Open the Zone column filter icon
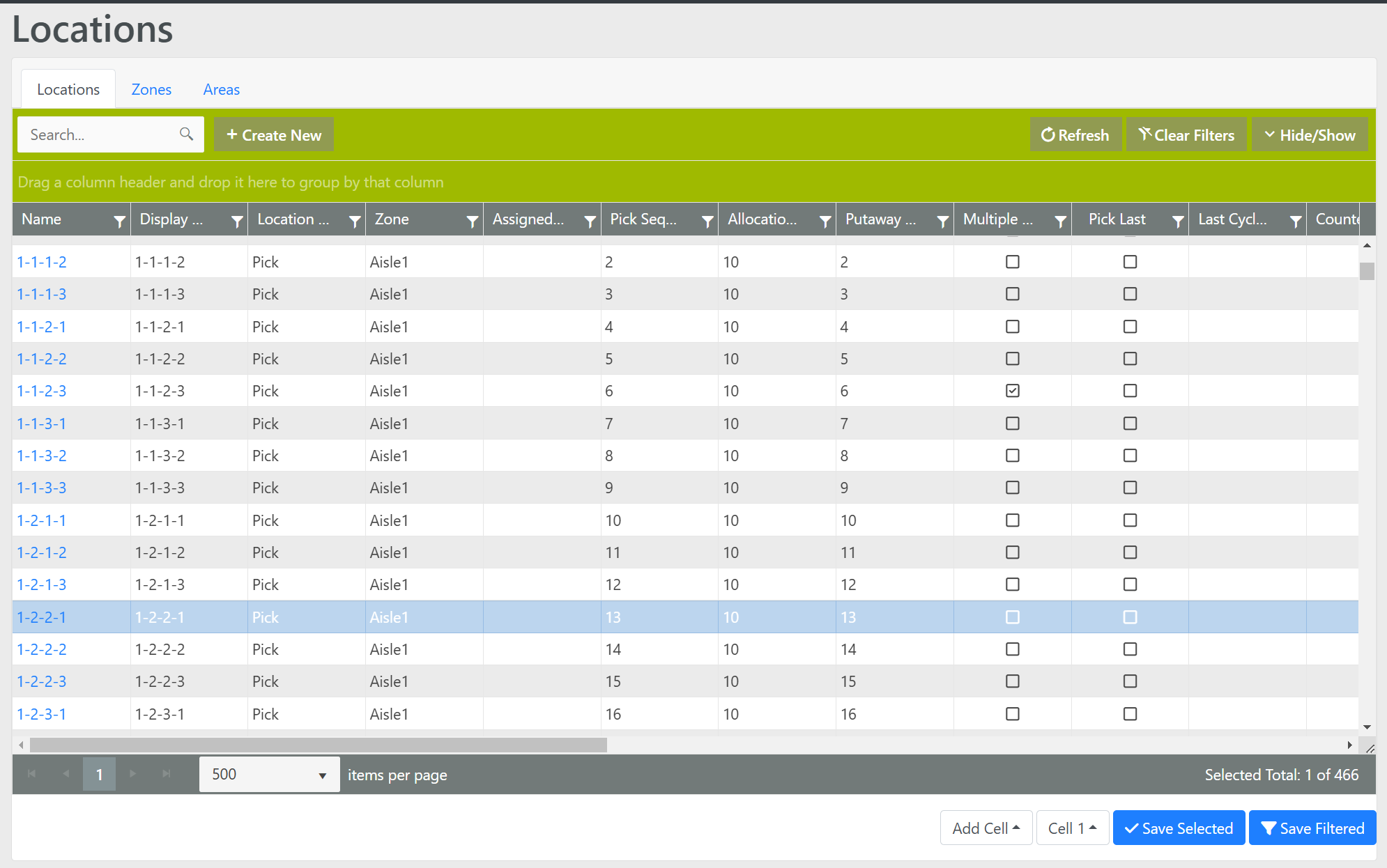This screenshot has width=1387, height=868. click(472, 221)
